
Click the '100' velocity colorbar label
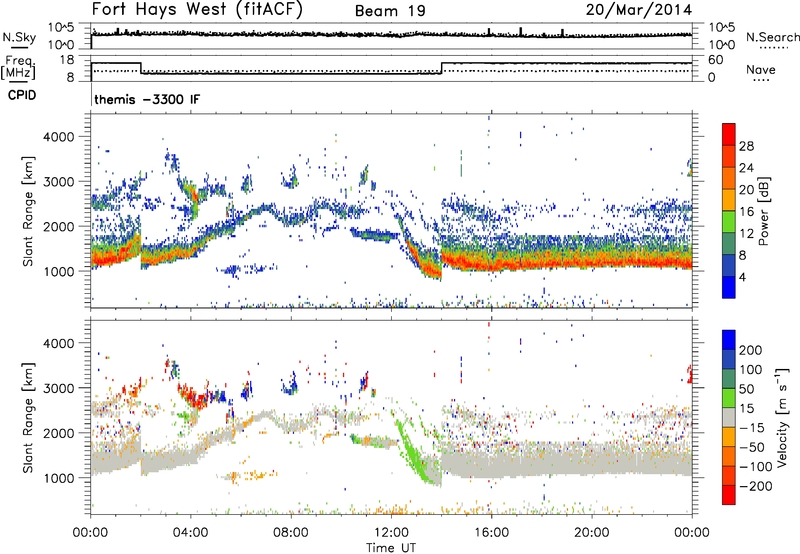[x=751, y=370]
